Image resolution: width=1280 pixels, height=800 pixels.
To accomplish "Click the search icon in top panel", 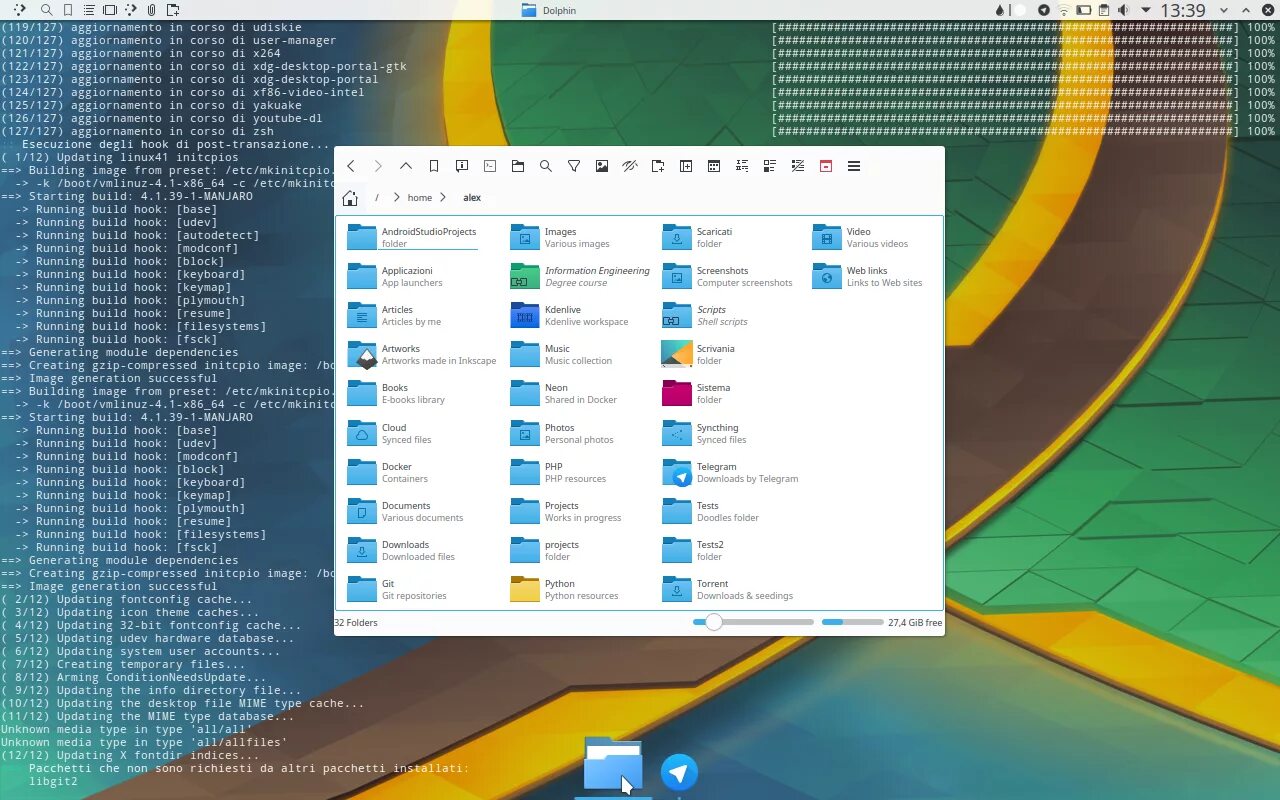I will pyautogui.click(x=47, y=10).
